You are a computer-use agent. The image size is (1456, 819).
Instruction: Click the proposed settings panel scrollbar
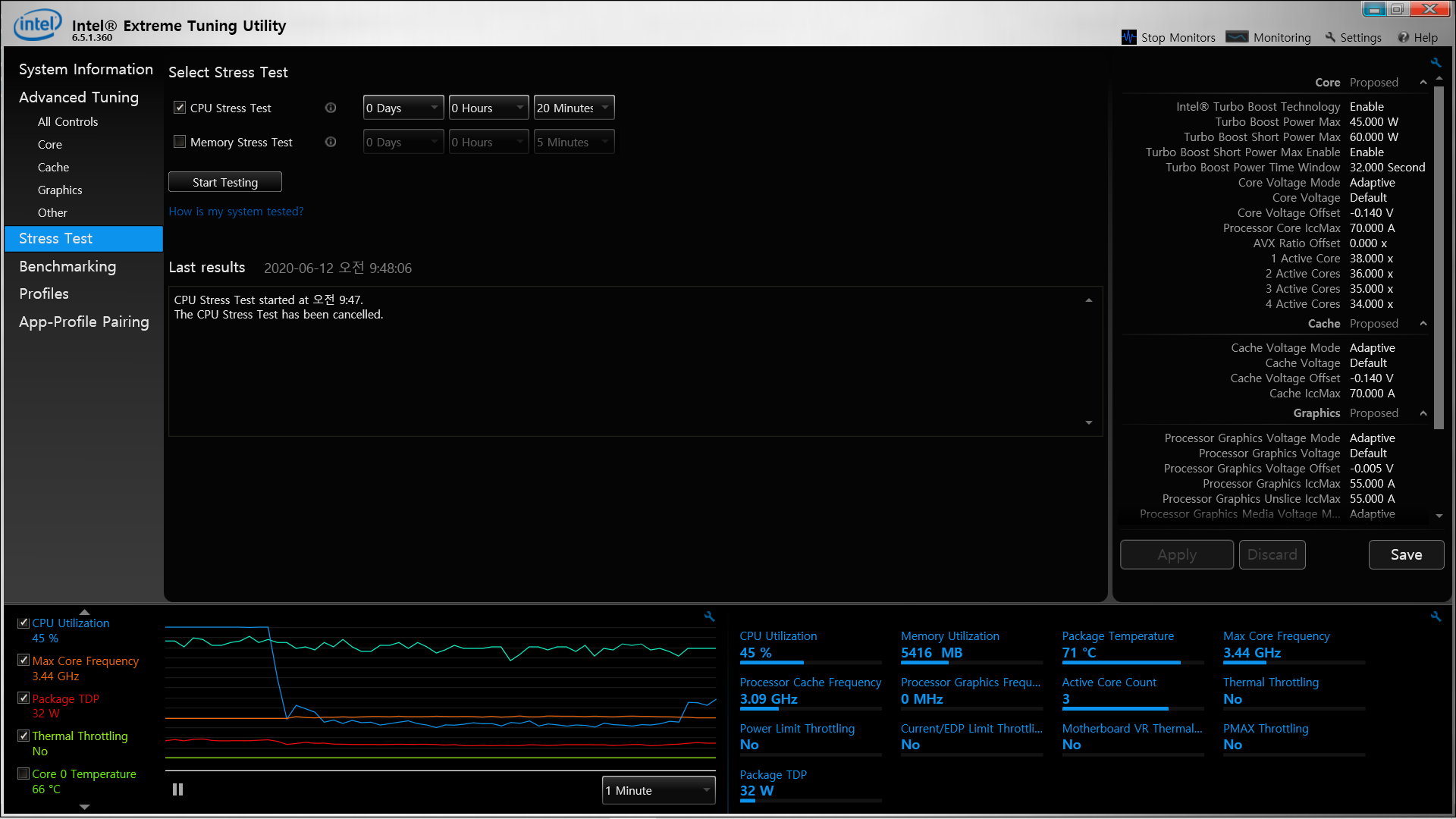1439,258
